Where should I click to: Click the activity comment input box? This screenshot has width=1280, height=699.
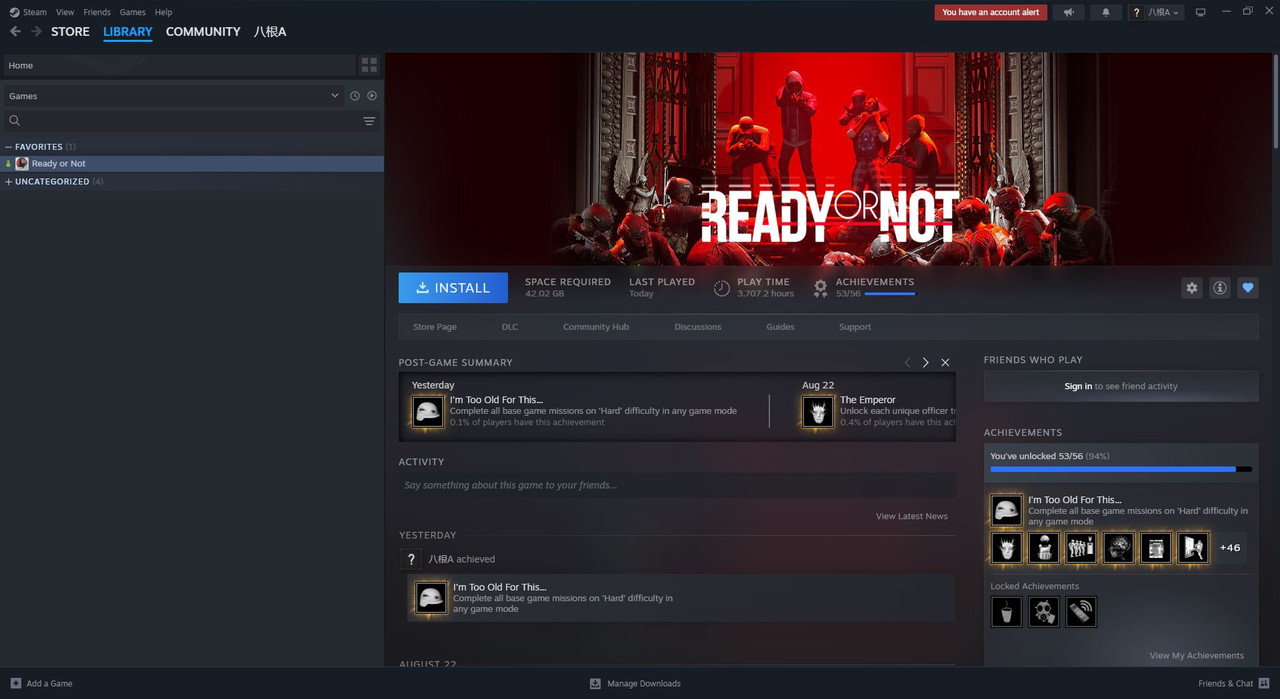click(x=677, y=486)
